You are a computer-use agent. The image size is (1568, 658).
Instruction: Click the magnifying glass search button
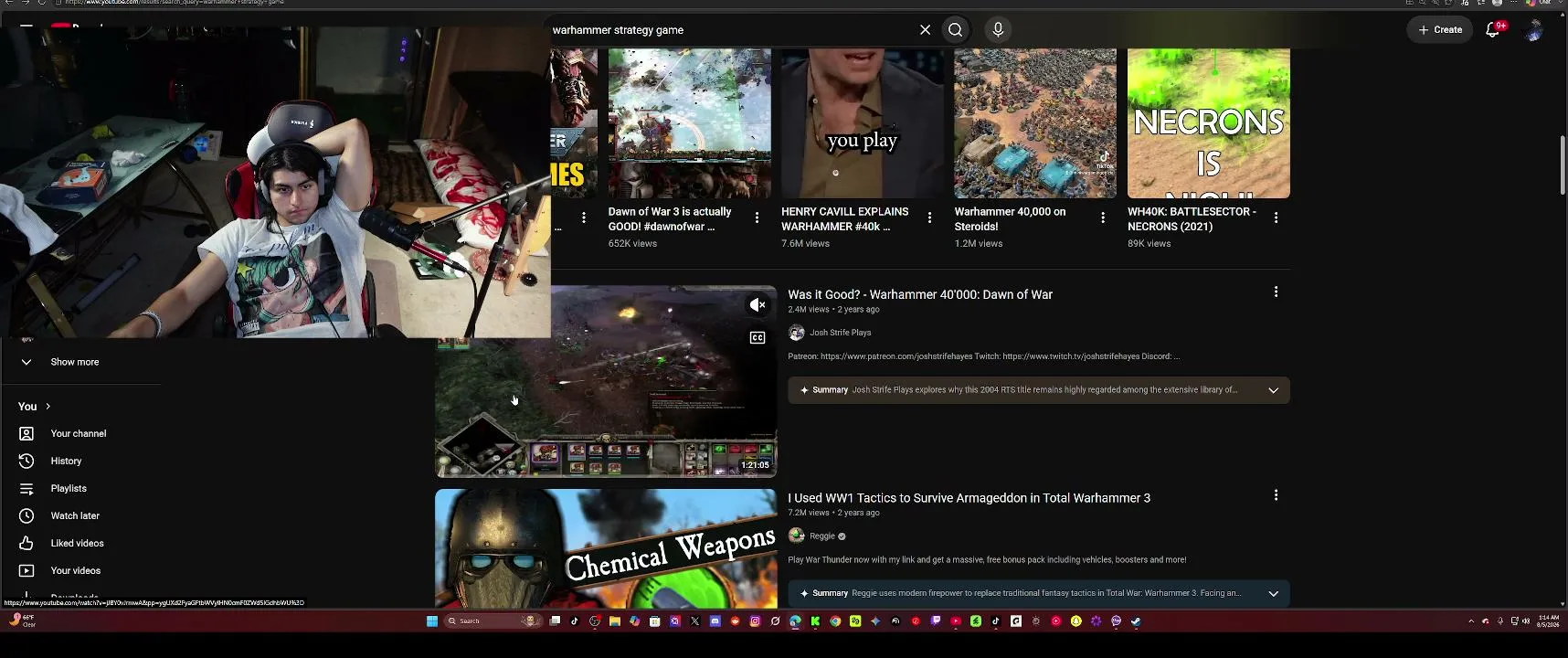(956, 30)
